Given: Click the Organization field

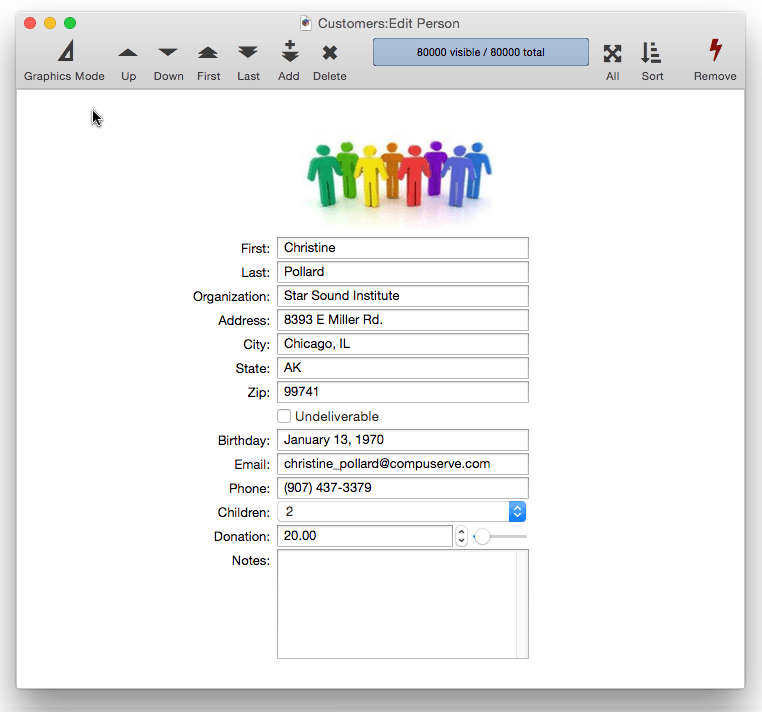Looking at the screenshot, I should 403,296.
